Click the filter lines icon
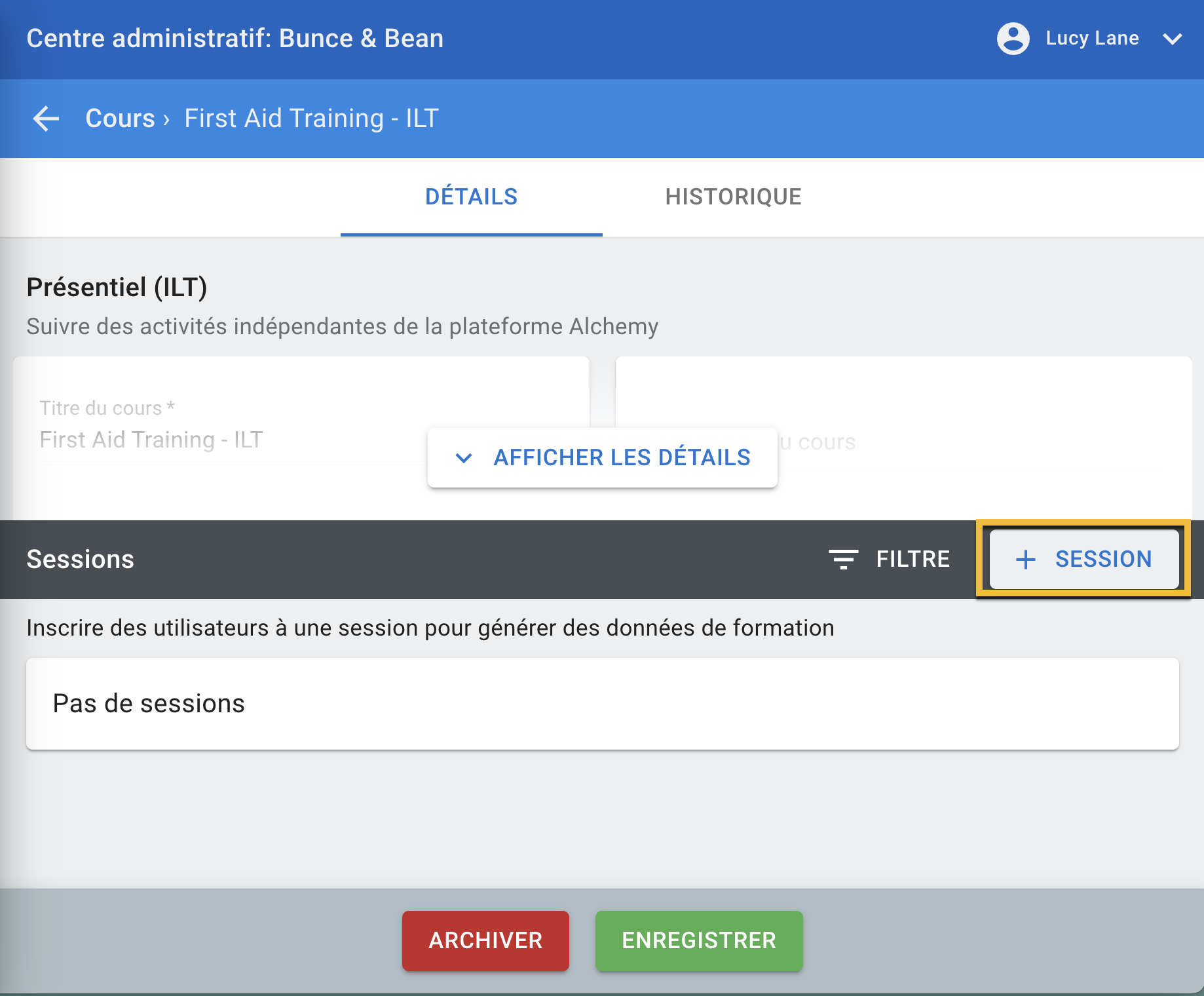This screenshot has width=1204, height=996. (x=843, y=560)
